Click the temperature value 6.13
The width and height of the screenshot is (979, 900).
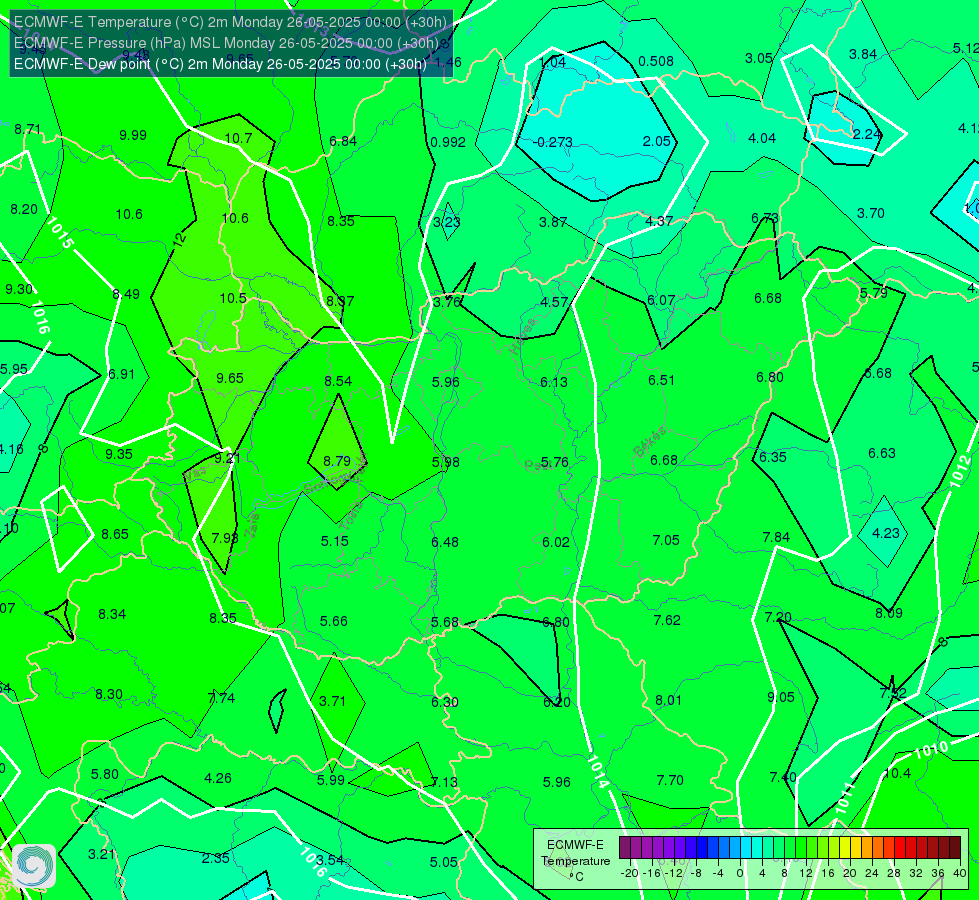coord(554,382)
